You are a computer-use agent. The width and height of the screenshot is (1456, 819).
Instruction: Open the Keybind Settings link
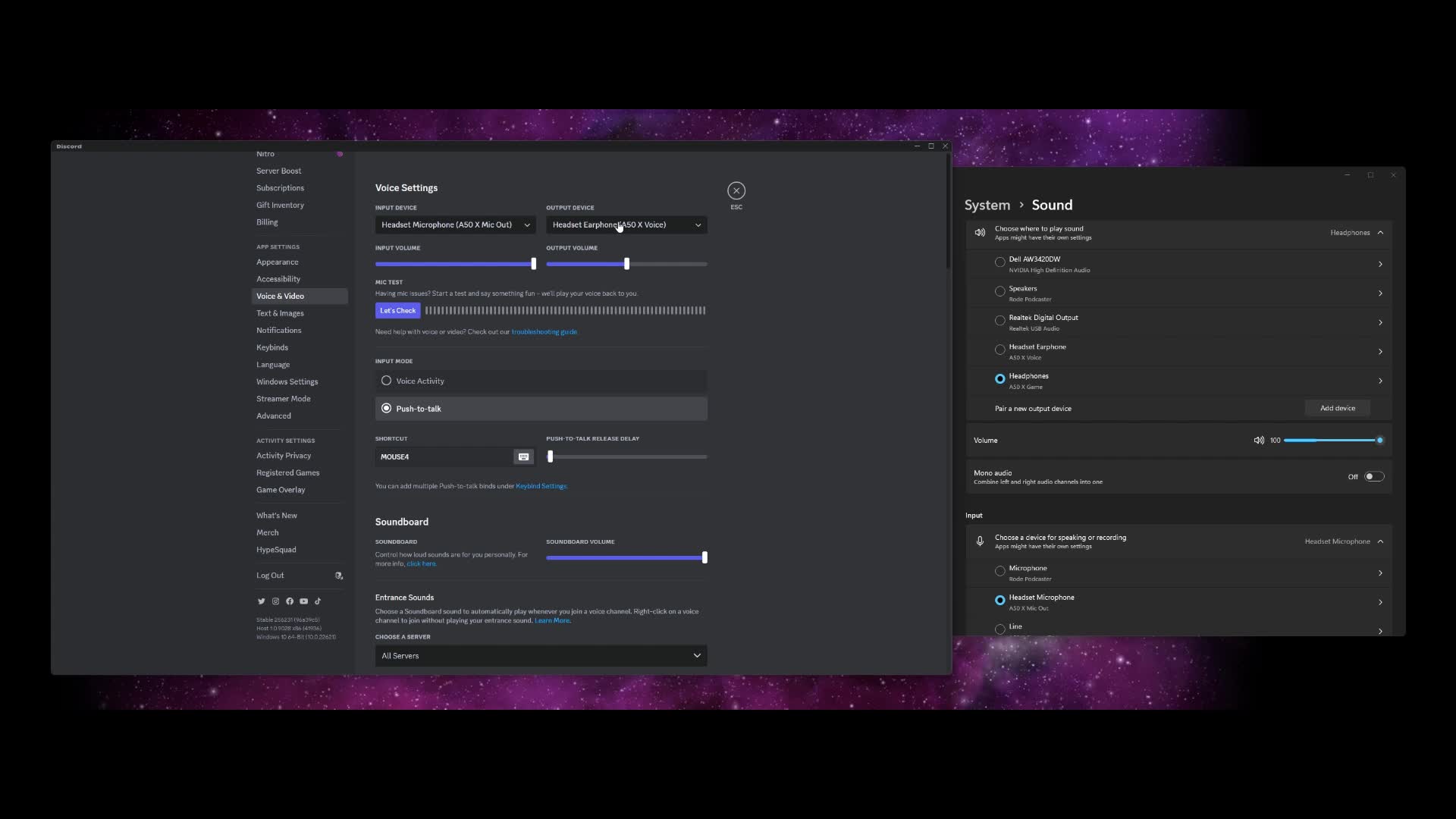541,485
